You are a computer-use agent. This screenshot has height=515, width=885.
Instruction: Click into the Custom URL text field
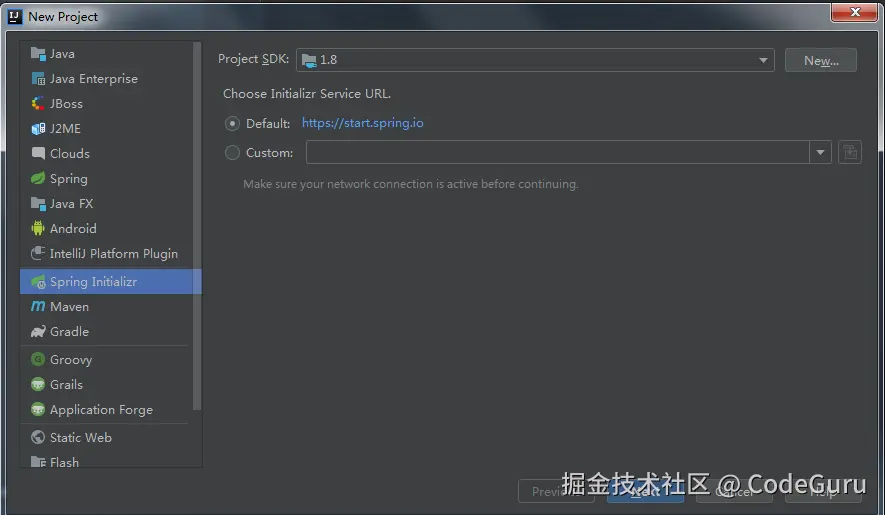click(558, 152)
